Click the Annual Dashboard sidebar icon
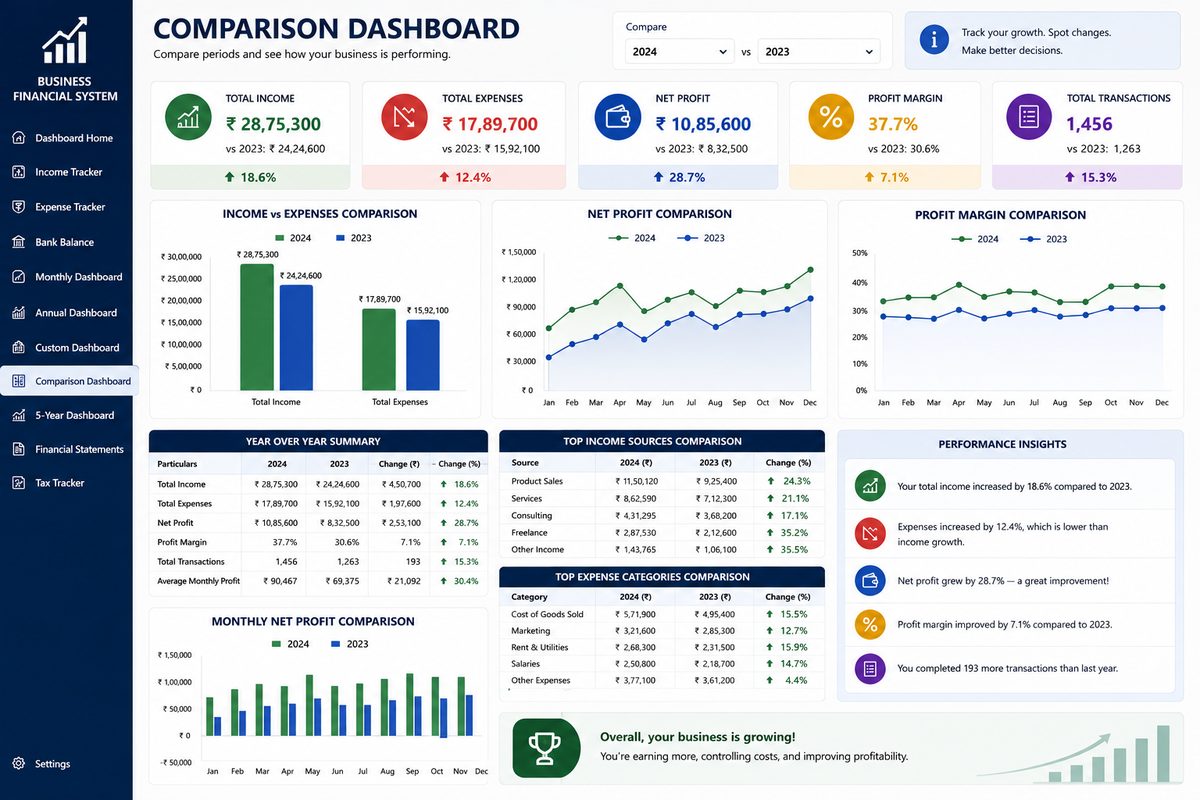1200x800 pixels. [x=18, y=312]
